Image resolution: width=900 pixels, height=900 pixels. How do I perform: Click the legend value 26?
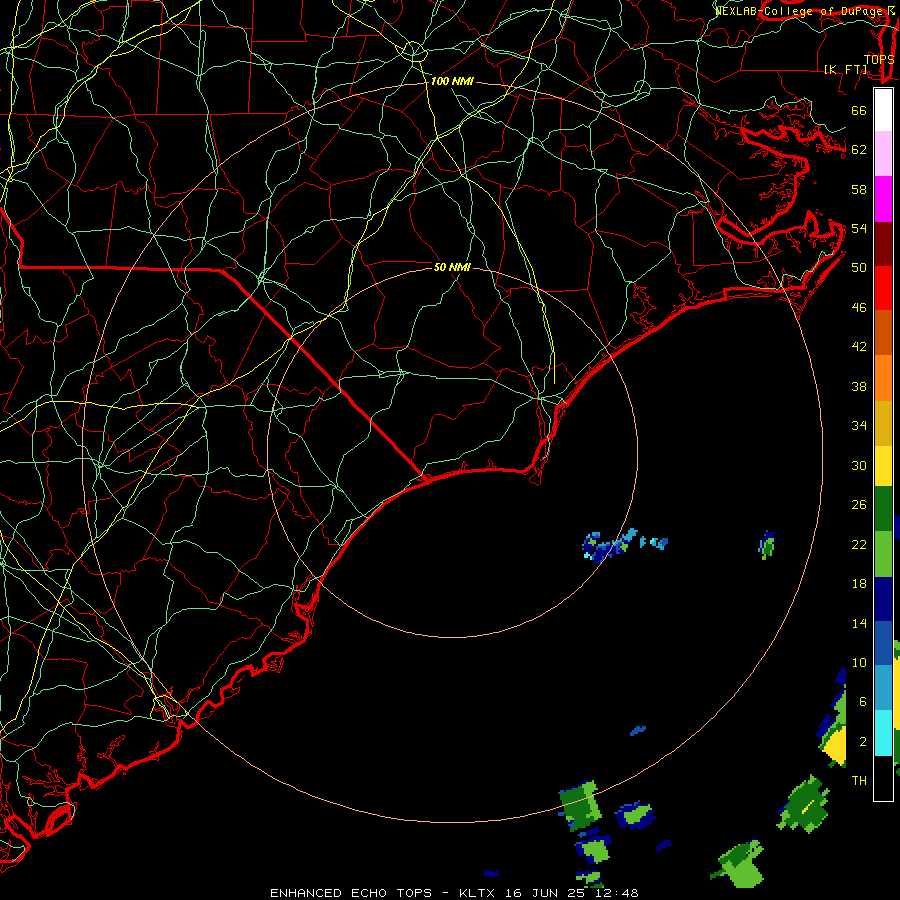(859, 505)
